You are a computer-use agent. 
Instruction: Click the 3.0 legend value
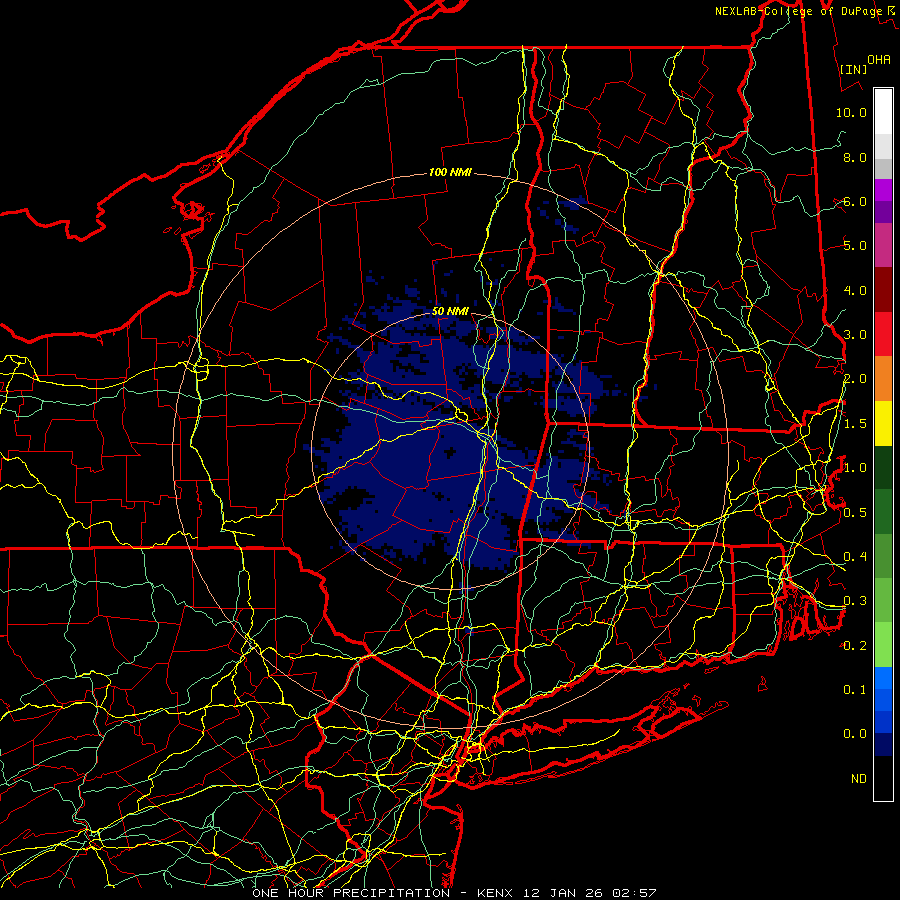(855, 335)
